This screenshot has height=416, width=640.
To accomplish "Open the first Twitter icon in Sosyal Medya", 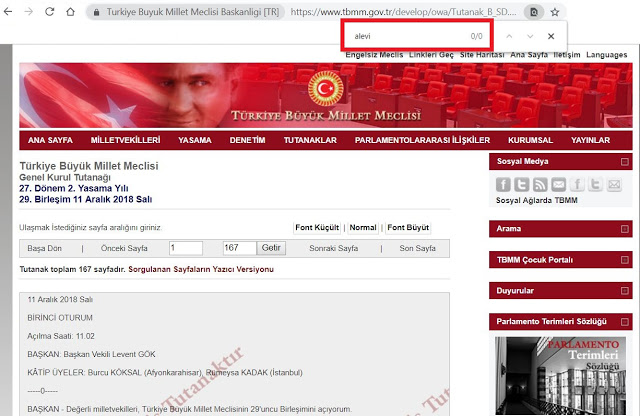I will click(x=521, y=185).
